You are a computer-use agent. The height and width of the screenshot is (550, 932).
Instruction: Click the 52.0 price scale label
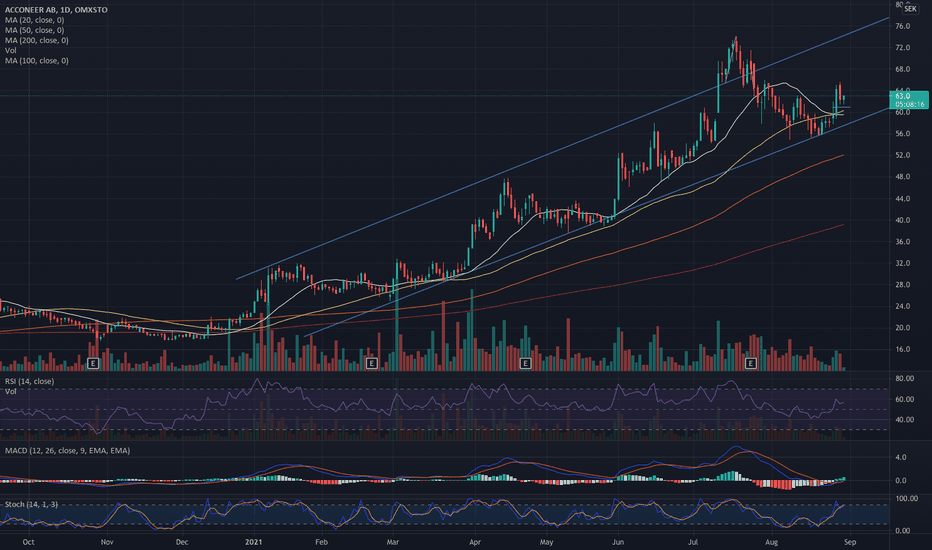coord(902,155)
